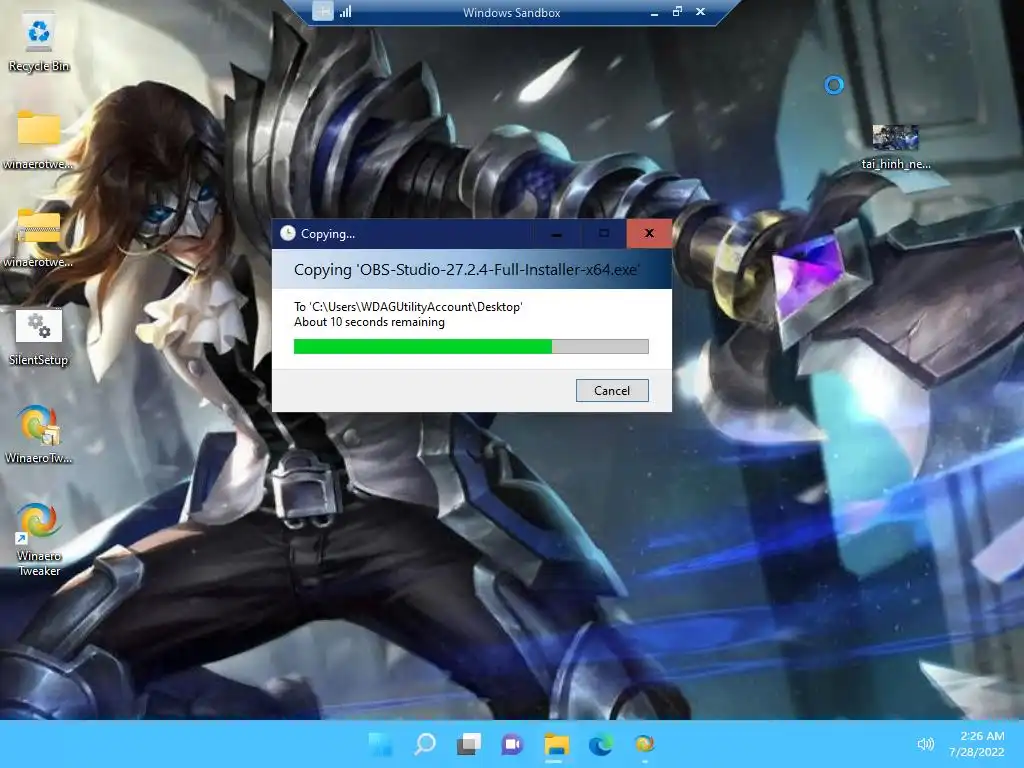
Task: Open the Start menu on the taskbar
Action: pyautogui.click(x=381, y=744)
